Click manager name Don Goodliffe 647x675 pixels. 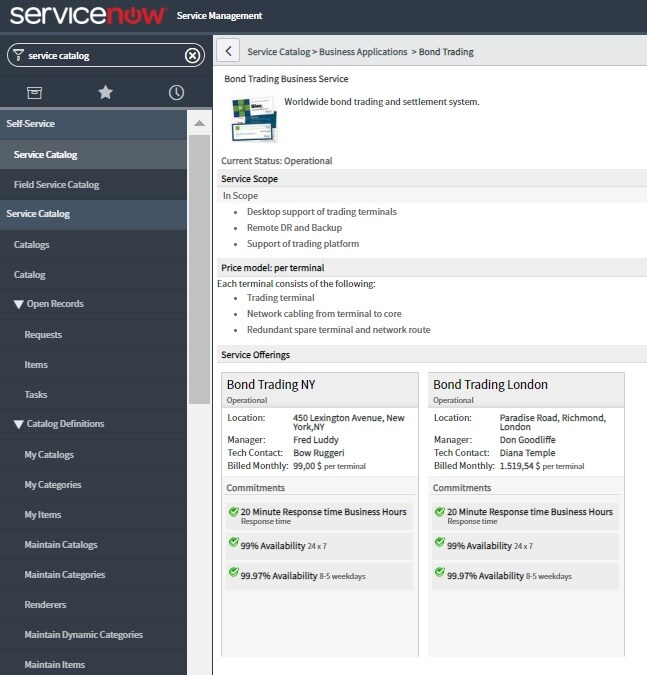(527, 440)
